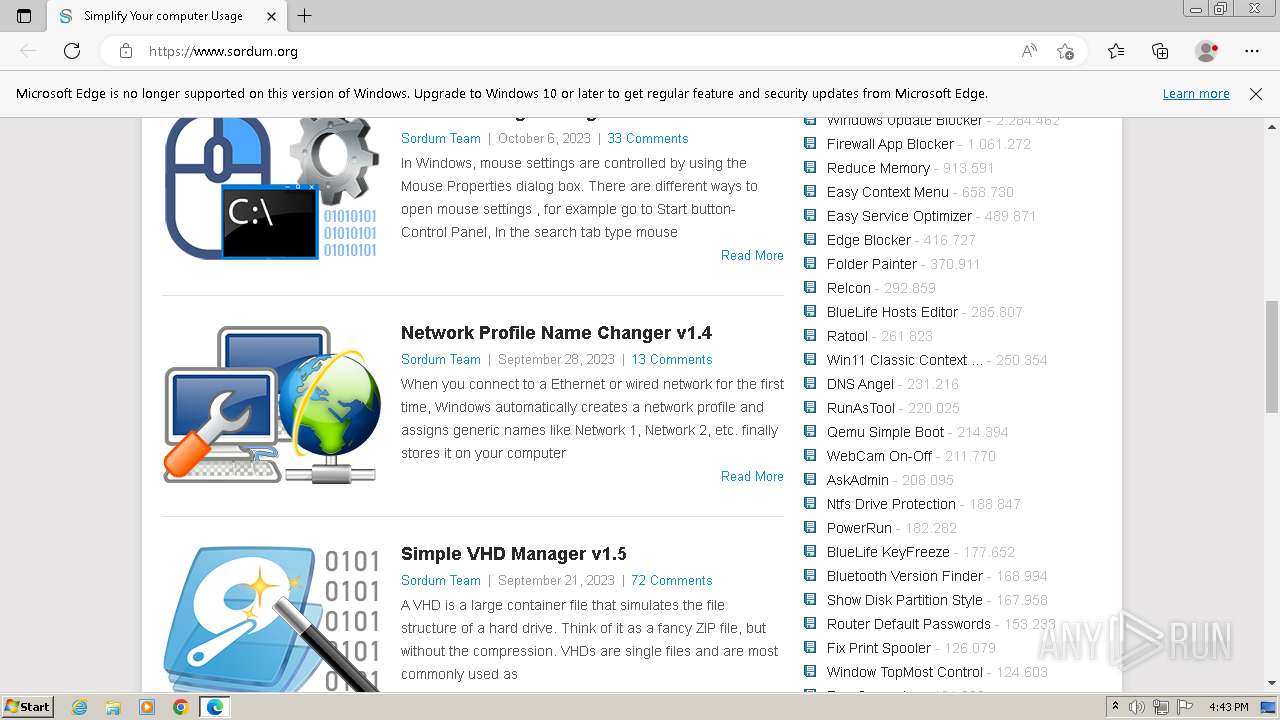Screen dimensions: 1280x720
Task: Open the tab actions menu icon
Action: click(24, 16)
